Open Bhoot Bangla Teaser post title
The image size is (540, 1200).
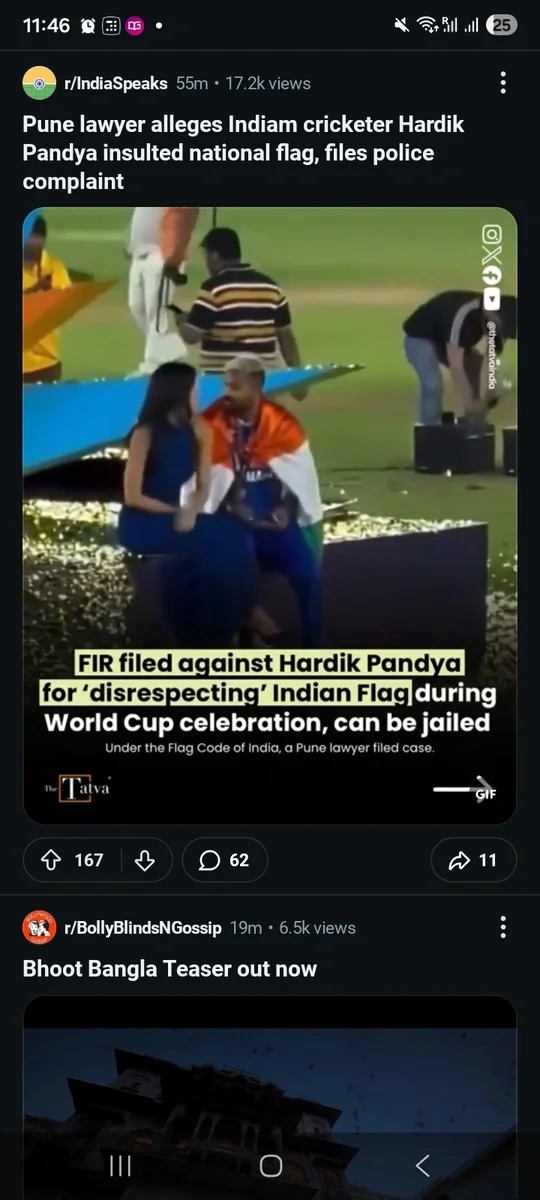(x=170, y=969)
